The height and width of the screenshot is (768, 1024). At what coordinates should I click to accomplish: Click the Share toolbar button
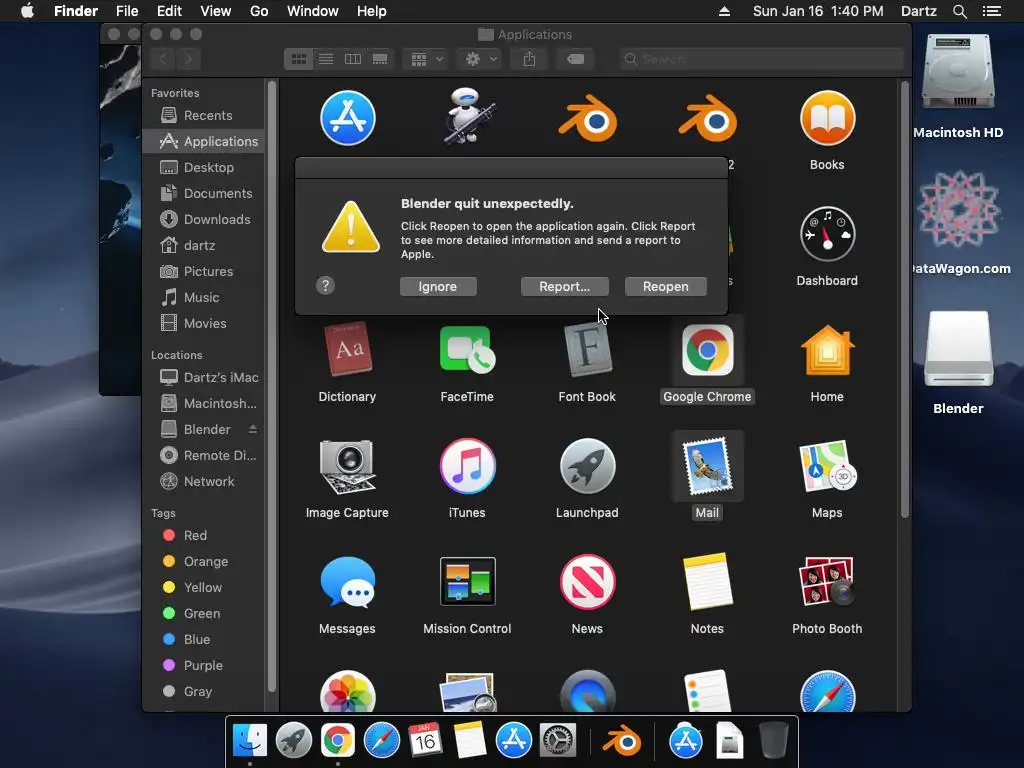pos(529,59)
